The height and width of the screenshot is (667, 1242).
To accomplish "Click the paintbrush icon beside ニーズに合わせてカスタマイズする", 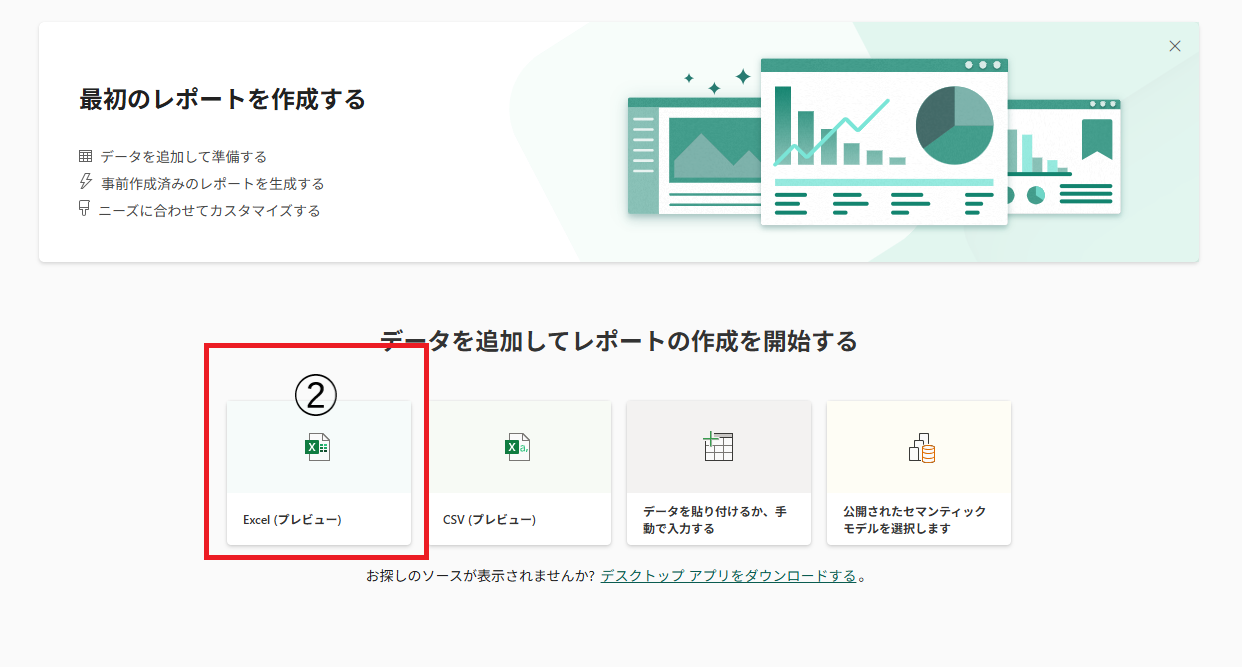I will tap(85, 209).
